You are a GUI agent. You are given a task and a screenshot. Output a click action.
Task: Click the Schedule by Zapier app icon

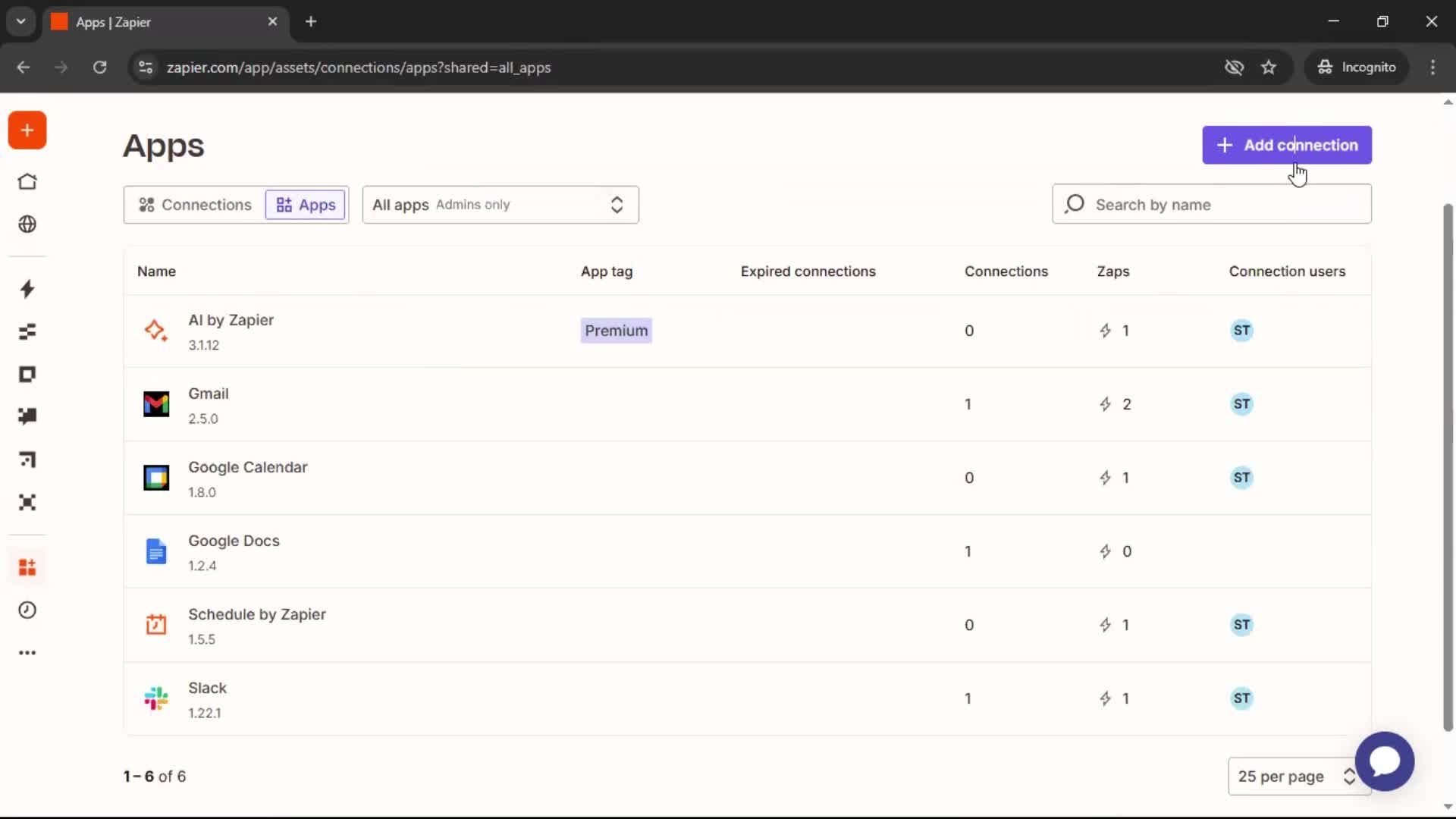(156, 625)
